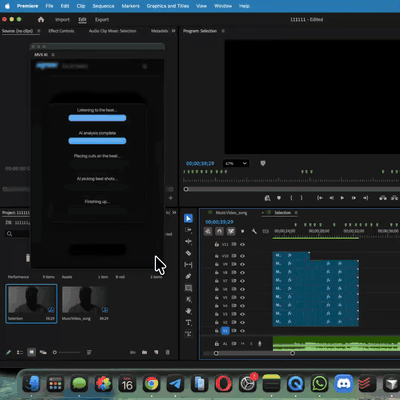Open the Sequence menu
This screenshot has width=400, height=400.
coord(103,6)
